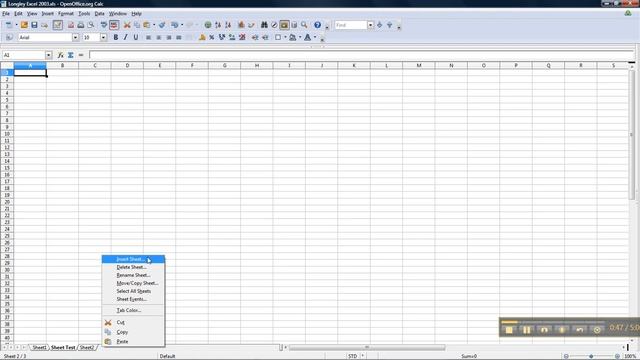The width and height of the screenshot is (640, 360).
Task: Toggle Underline formatting
Action: click(136, 38)
